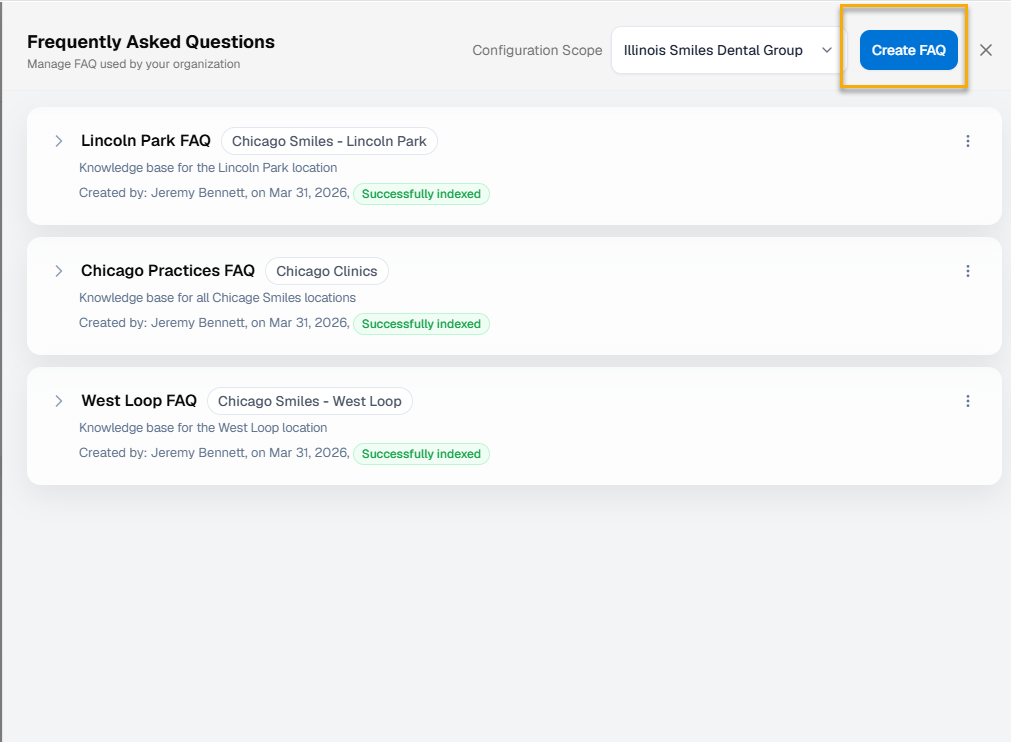
Task: Select the Lincoln Park FAQ title
Action: [146, 141]
